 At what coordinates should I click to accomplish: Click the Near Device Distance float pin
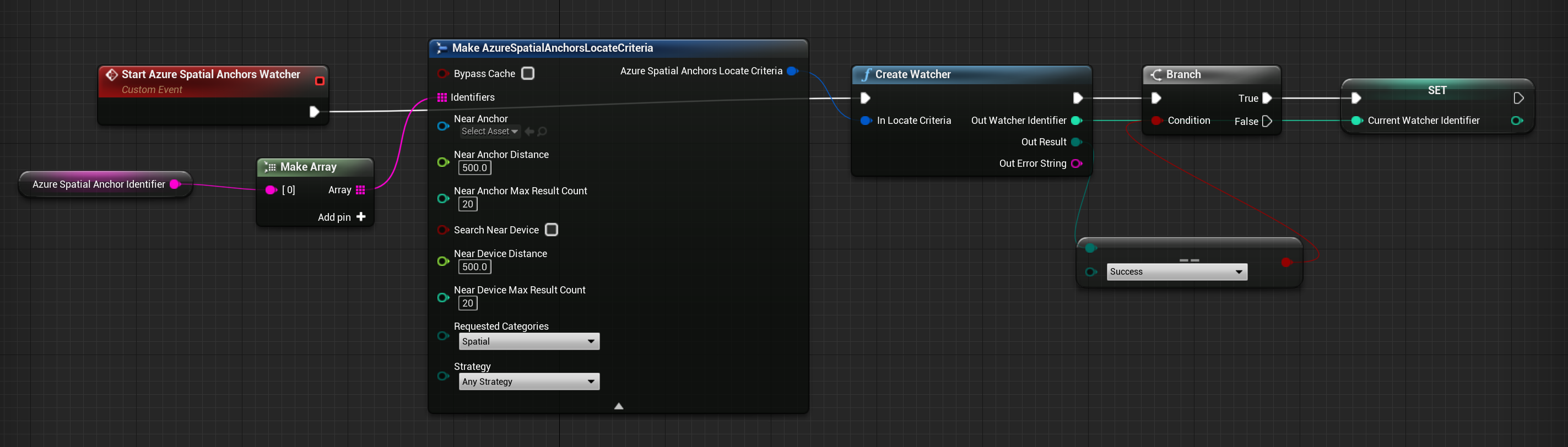point(443,261)
